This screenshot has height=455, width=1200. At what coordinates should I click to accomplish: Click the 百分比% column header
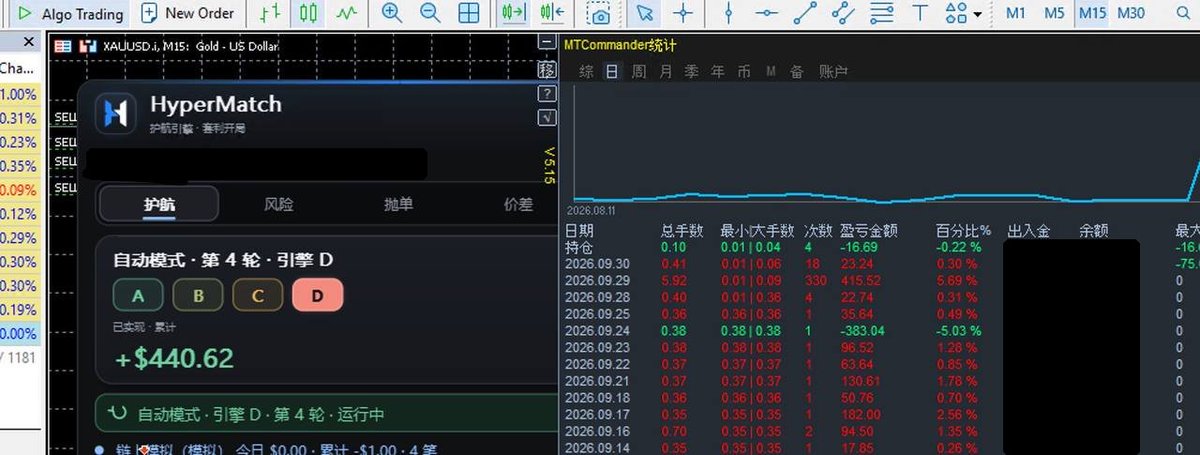pos(963,231)
